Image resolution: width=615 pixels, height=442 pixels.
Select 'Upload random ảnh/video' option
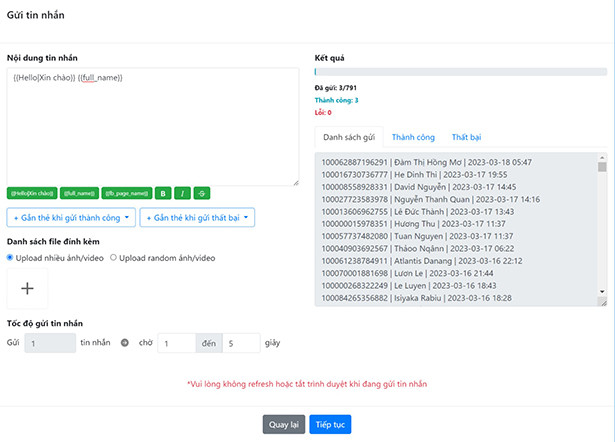click(113, 258)
